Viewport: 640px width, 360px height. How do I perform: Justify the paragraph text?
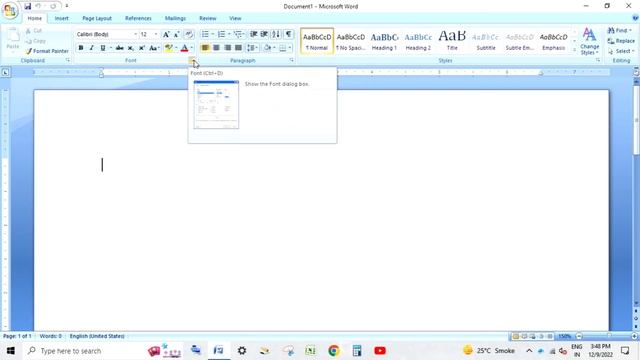(x=238, y=48)
